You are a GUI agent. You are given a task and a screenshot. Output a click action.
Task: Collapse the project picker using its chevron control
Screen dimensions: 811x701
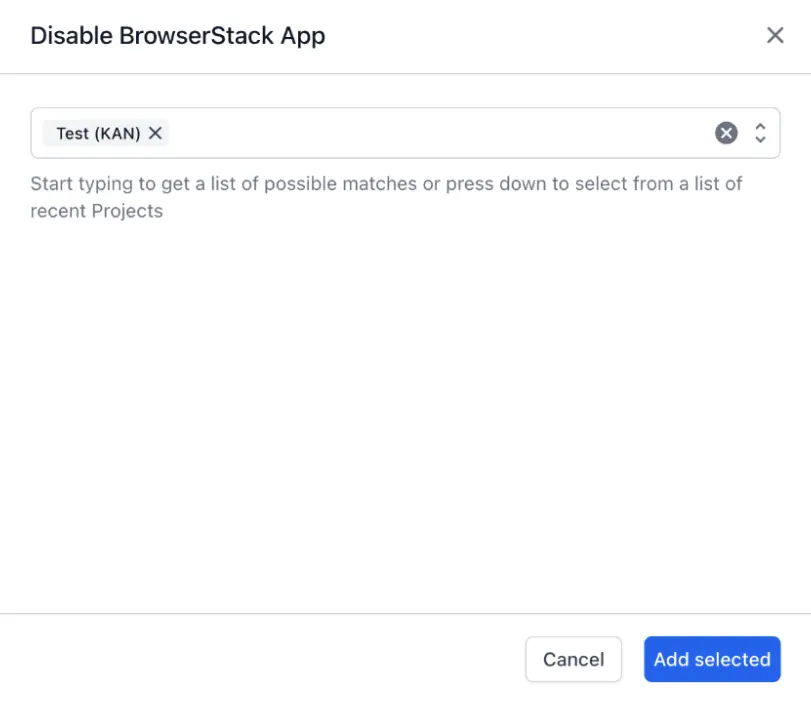click(x=759, y=127)
